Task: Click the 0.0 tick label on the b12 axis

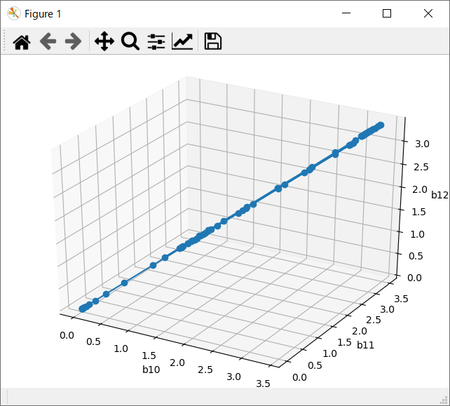Action: click(x=415, y=278)
